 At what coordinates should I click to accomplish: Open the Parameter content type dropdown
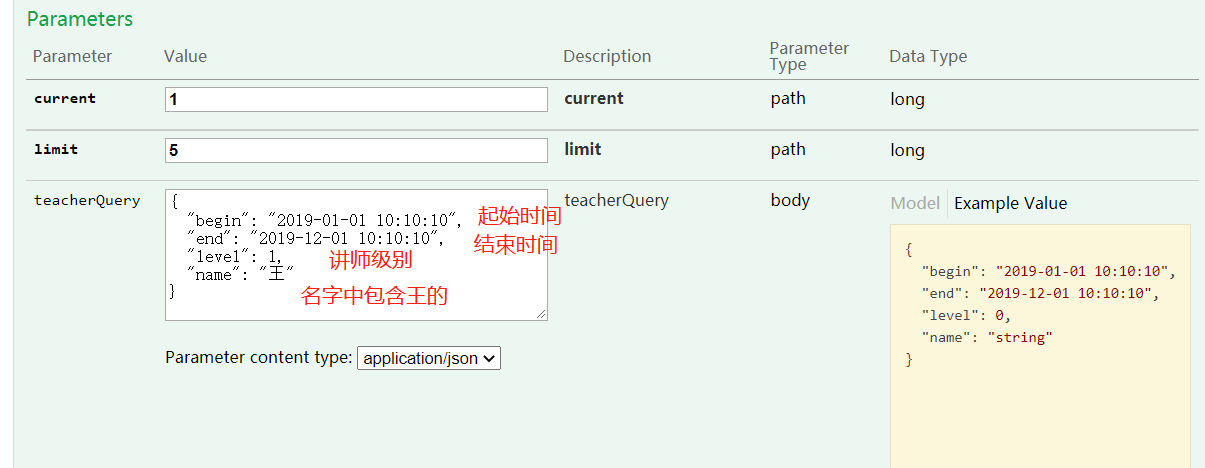point(429,358)
